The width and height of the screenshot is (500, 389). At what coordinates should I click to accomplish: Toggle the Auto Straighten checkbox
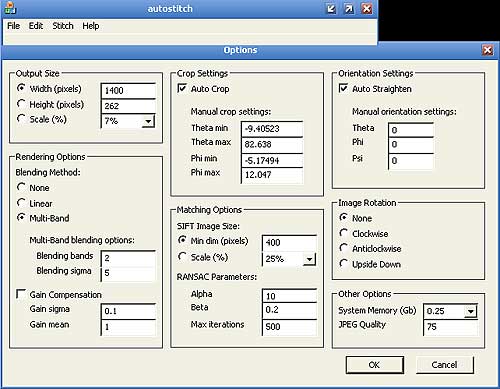(x=343, y=88)
